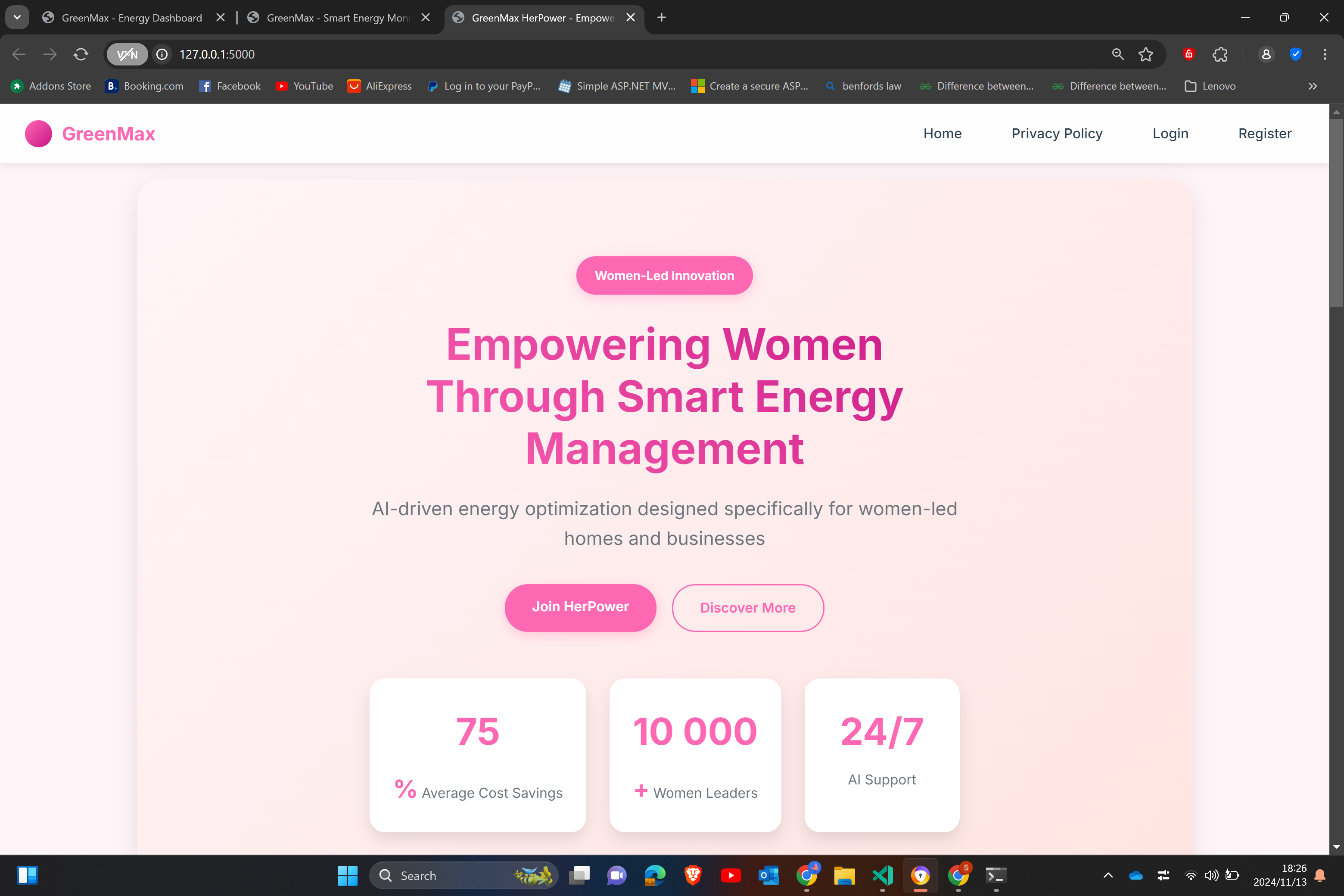Switch to GreenMax - Smart Energy Monitor tab
1344x896 pixels.
tap(337, 18)
